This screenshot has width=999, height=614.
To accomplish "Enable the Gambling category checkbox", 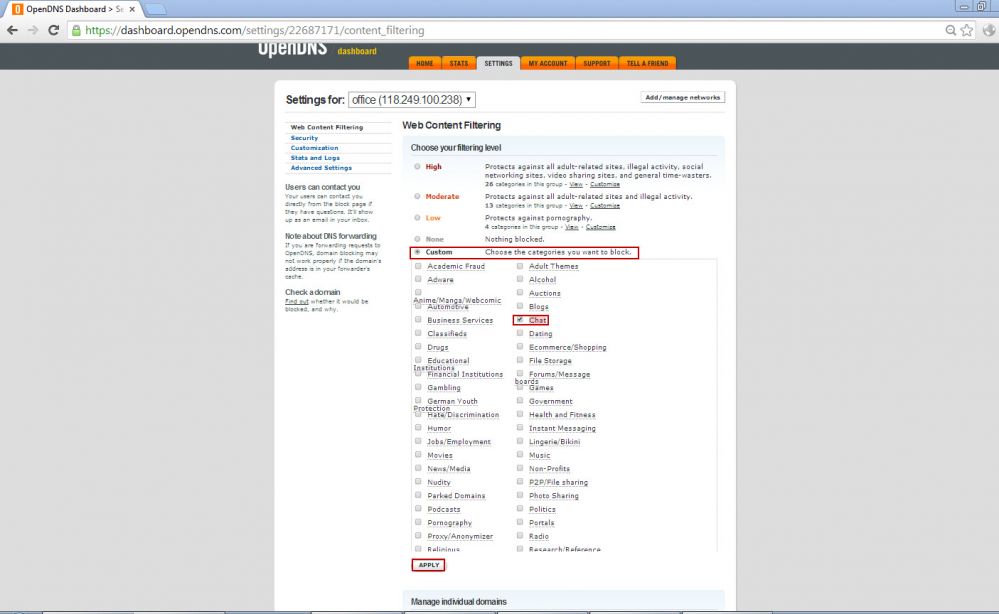I will [418, 388].
